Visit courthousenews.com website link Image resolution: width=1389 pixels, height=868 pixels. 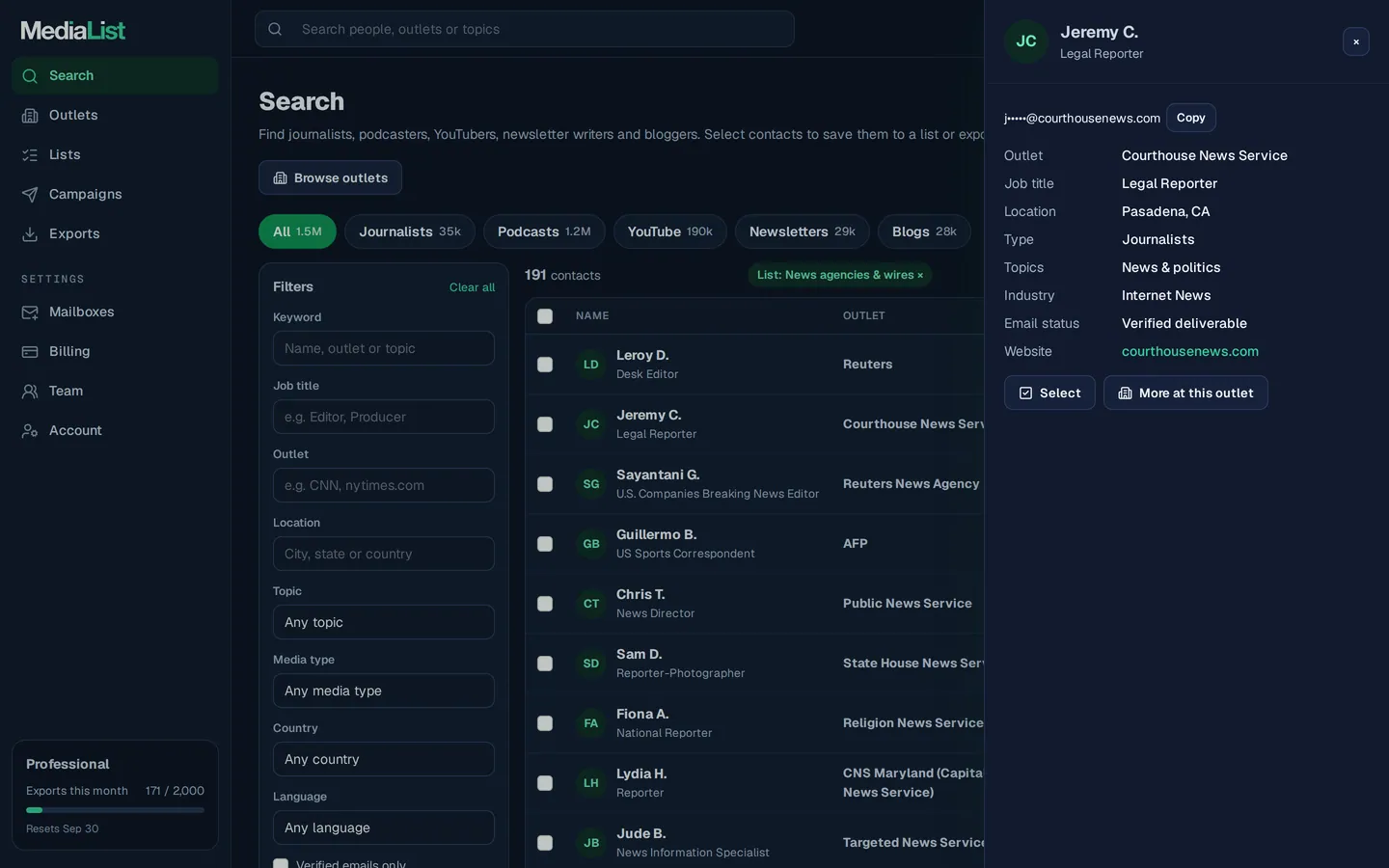[x=1190, y=352]
